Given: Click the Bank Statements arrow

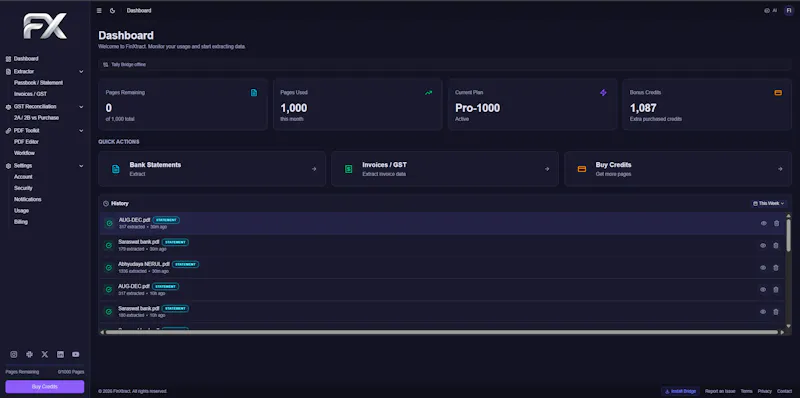Looking at the screenshot, I should click(314, 169).
